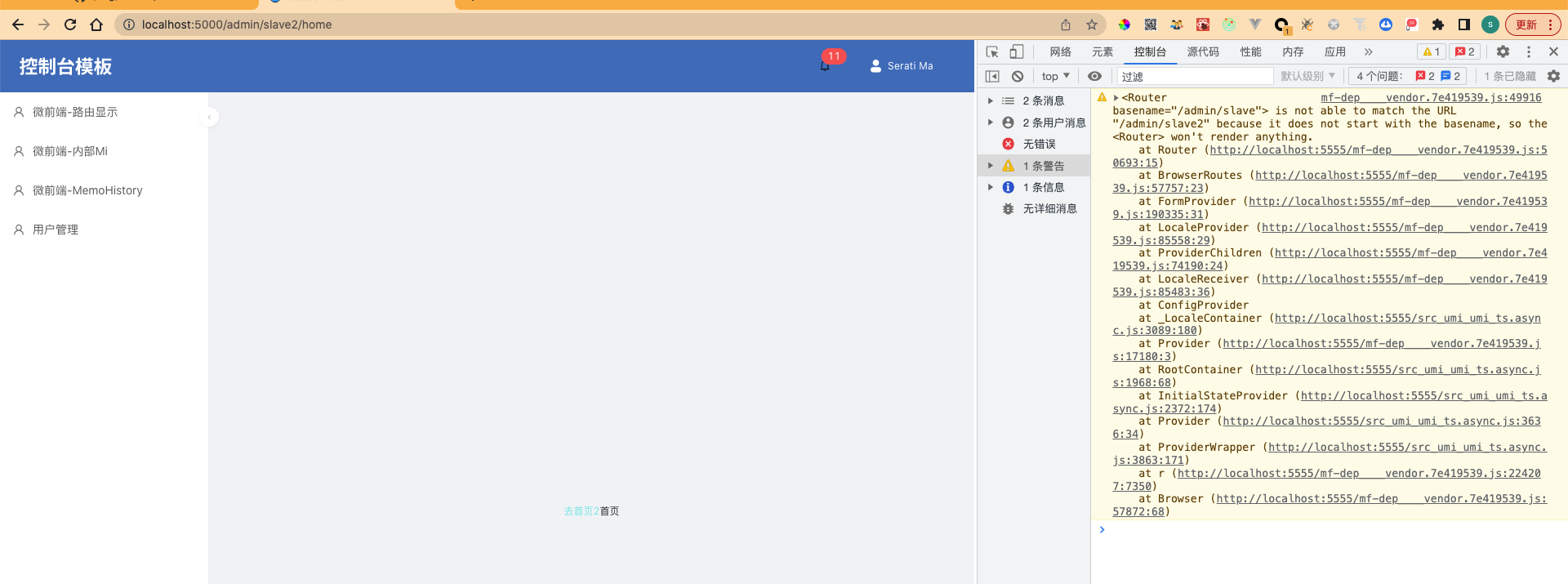Open the color wheel extension
This screenshot has width=1568, height=584.
[x=1125, y=25]
